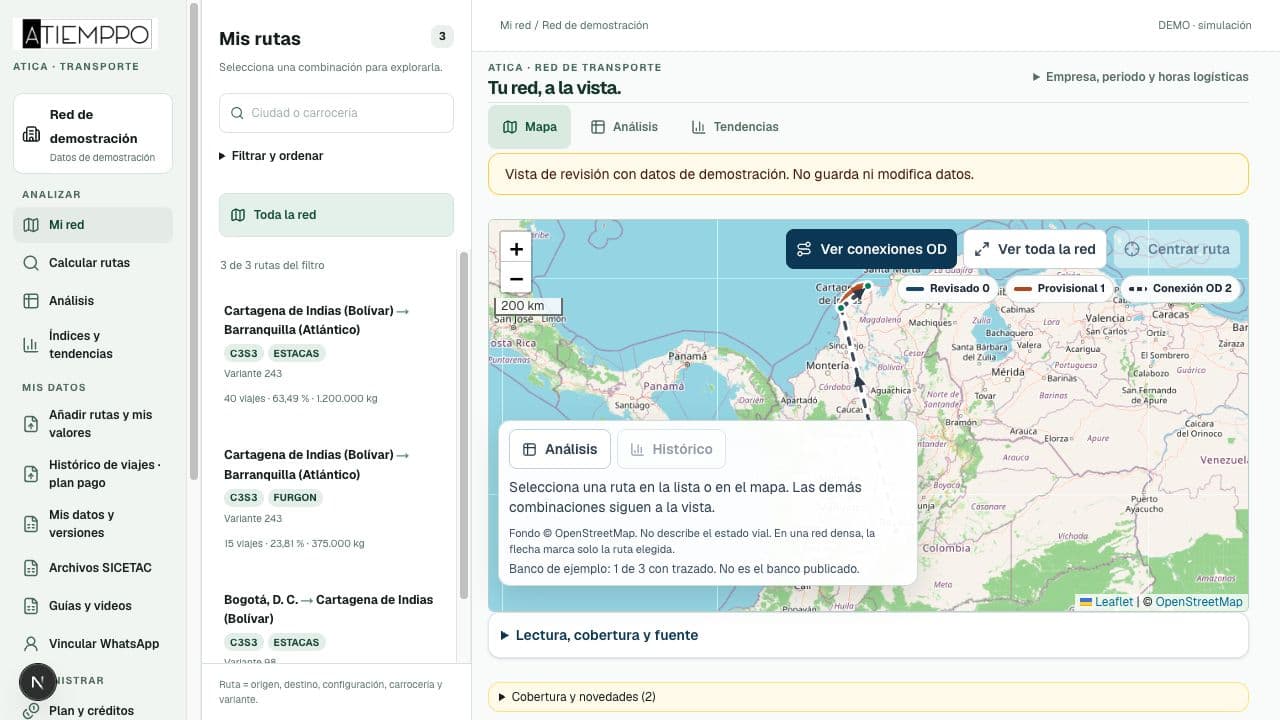Expand Empresa, periodo y horas logísticas
Viewport: 1280px width, 720px height.
click(x=1140, y=77)
